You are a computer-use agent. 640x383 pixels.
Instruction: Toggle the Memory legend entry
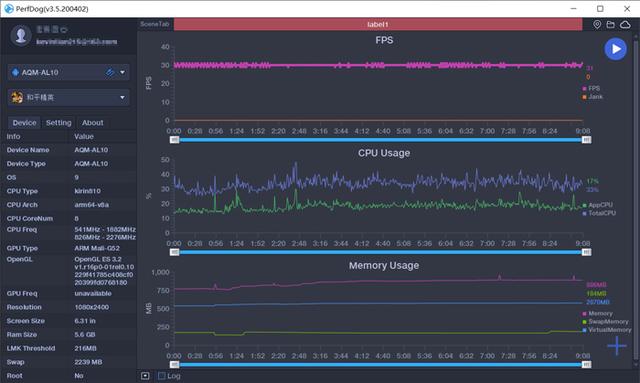pos(598,314)
